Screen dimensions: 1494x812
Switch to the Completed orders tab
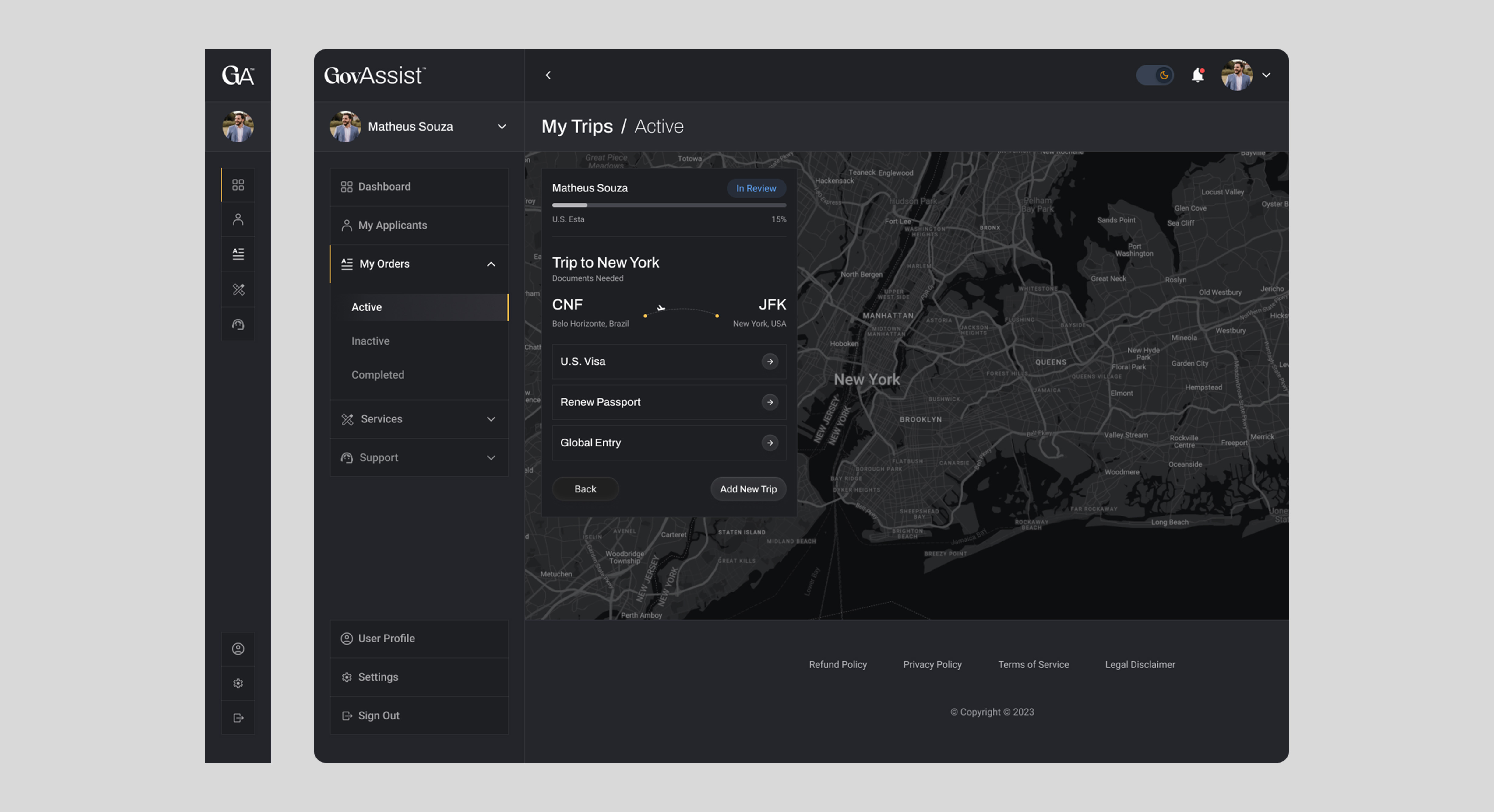pyautogui.click(x=378, y=374)
